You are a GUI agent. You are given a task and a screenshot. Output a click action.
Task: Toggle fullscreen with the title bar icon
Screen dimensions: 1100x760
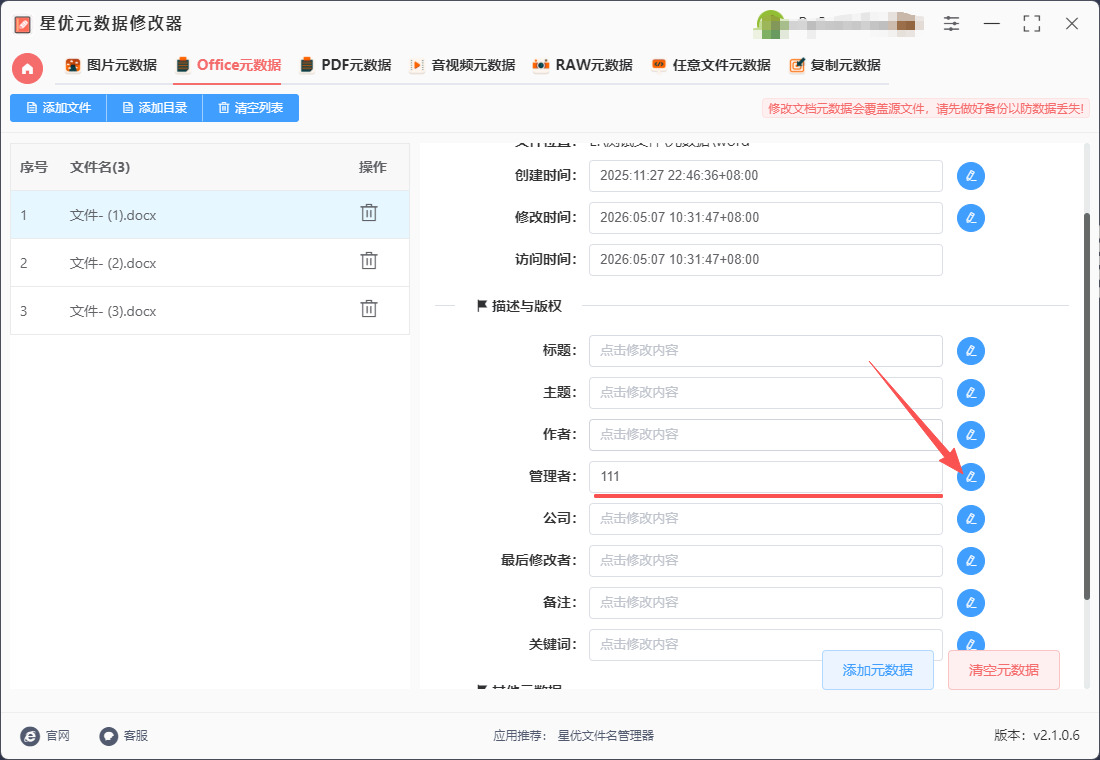pyautogui.click(x=1031, y=23)
